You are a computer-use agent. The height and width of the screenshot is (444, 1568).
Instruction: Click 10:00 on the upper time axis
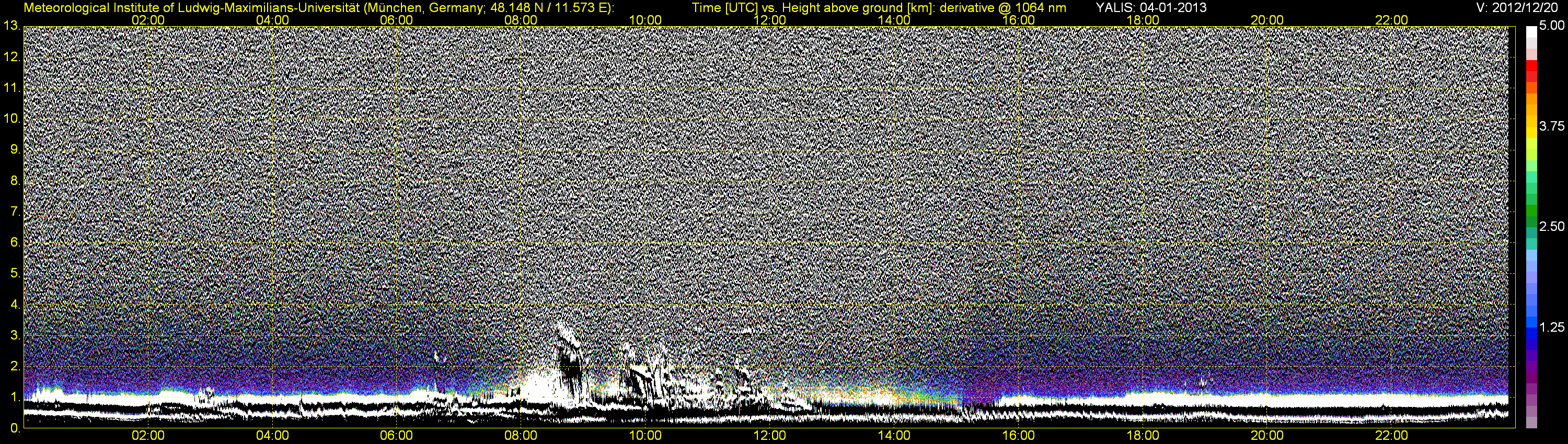pos(645,20)
